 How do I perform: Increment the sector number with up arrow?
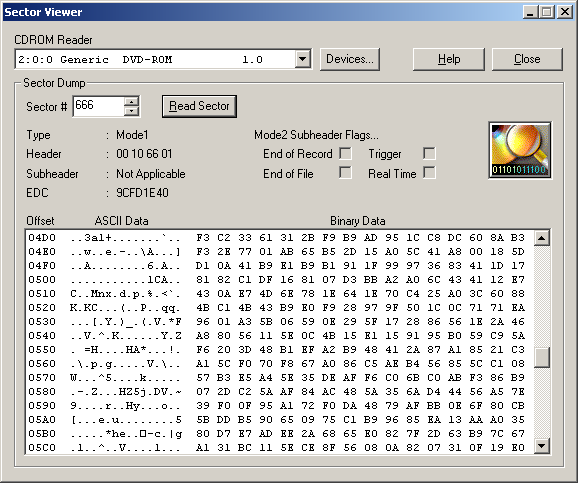(132, 101)
